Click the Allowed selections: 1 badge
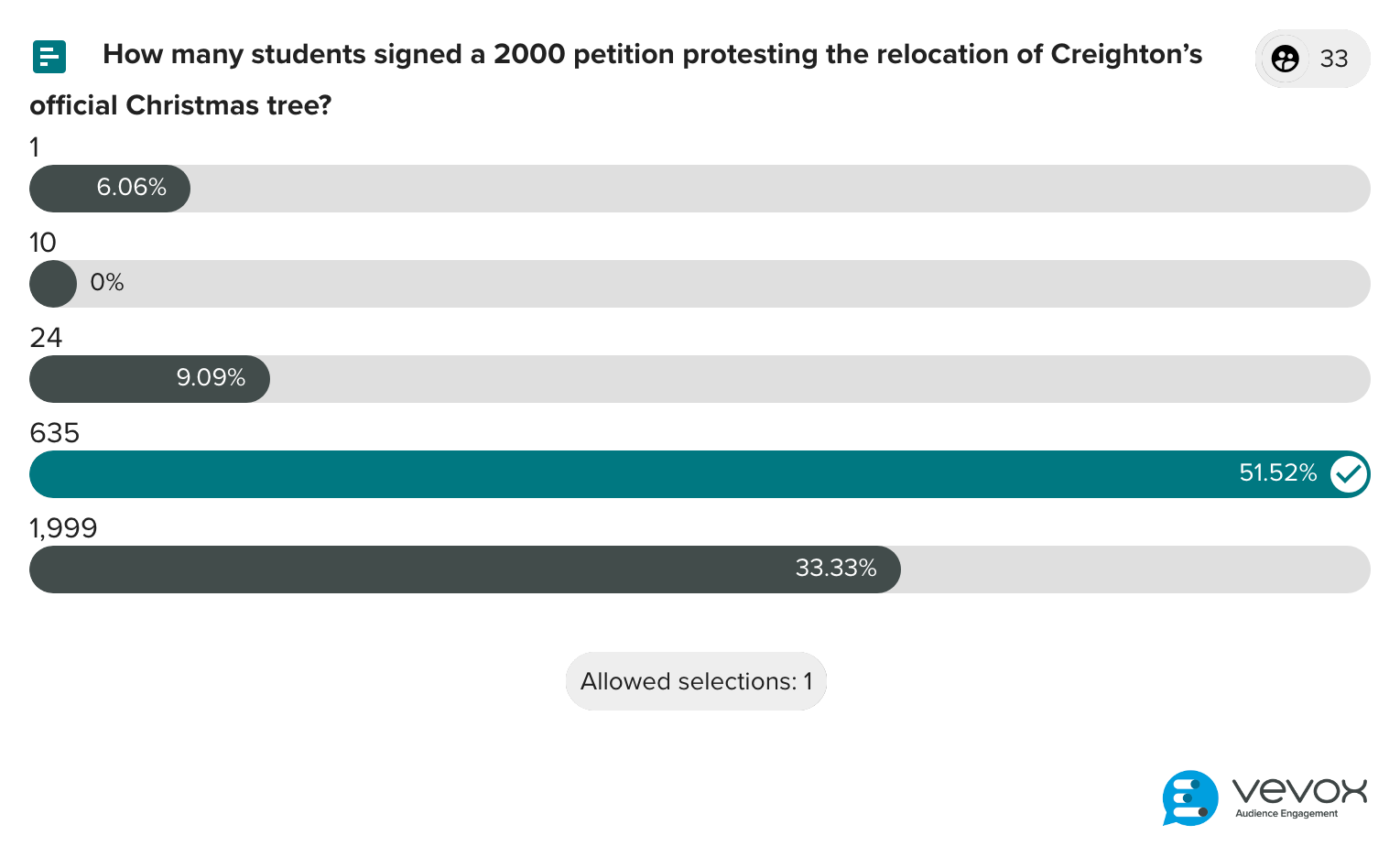Image resolution: width=1400 pixels, height=857 pixels. tap(696, 681)
